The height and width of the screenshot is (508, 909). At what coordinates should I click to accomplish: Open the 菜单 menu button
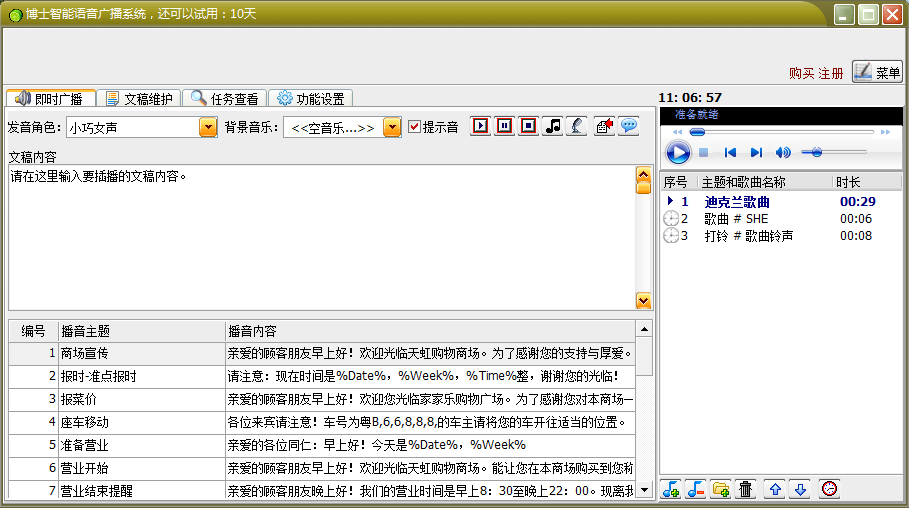click(x=877, y=72)
